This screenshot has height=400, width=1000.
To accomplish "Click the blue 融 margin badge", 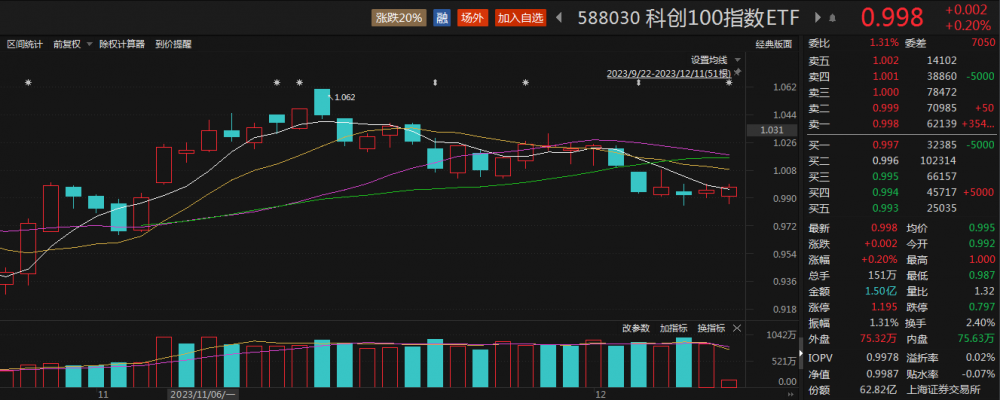I will pyautogui.click(x=442, y=17).
